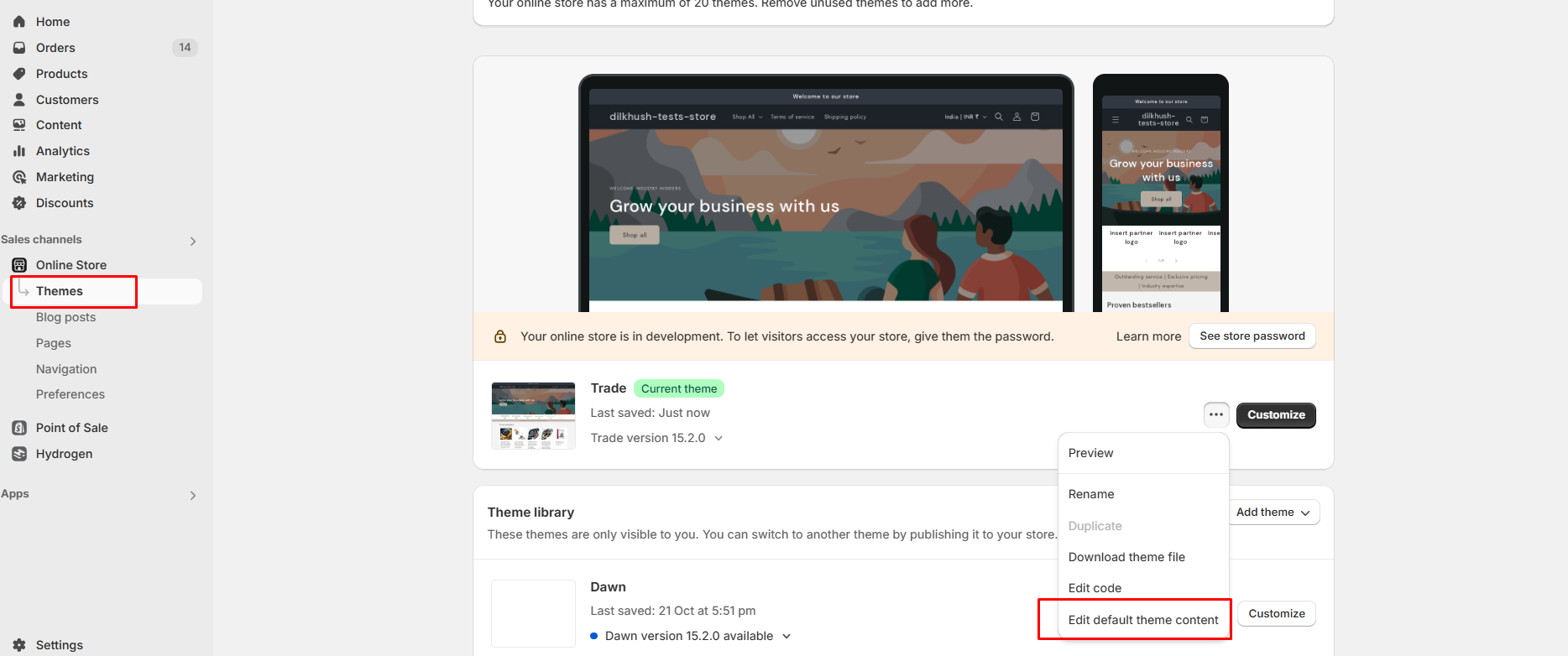Screen dimensions: 1568x656
Task: Click Customize button for Trade theme
Action: (x=1276, y=414)
